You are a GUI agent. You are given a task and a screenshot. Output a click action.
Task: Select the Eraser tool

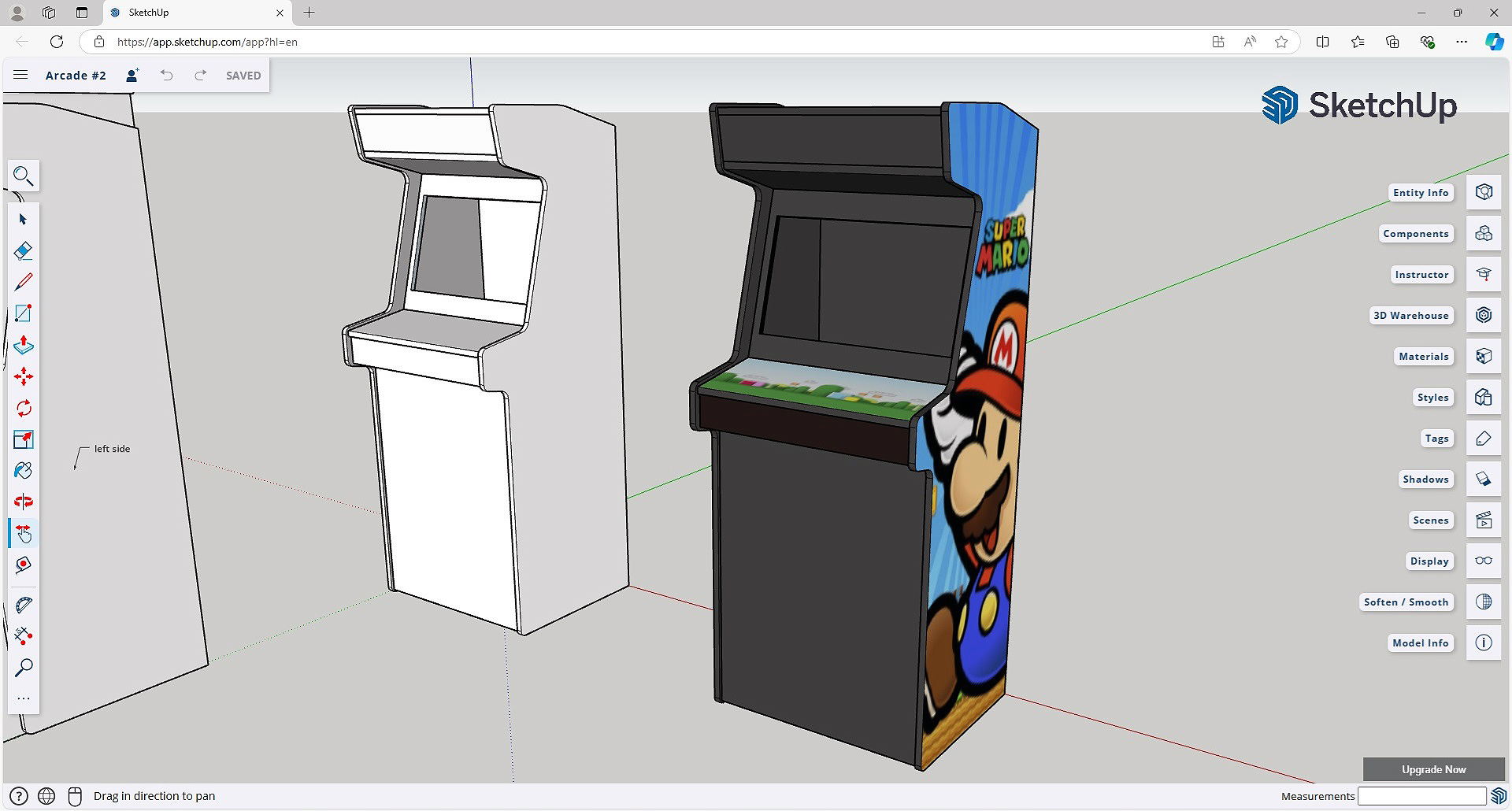[x=24, y=250]
